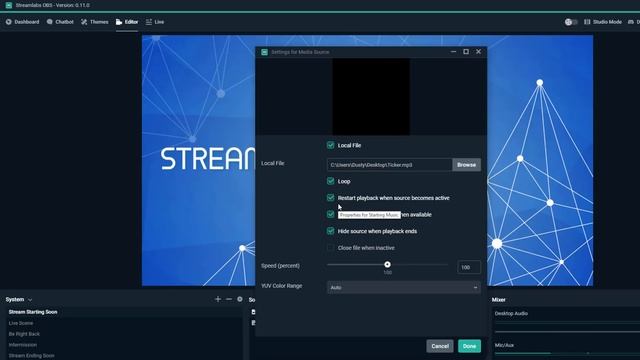640x360 pixels.
Task: Toggle Restart playback when source becomes active
Action: coord(331,198)
